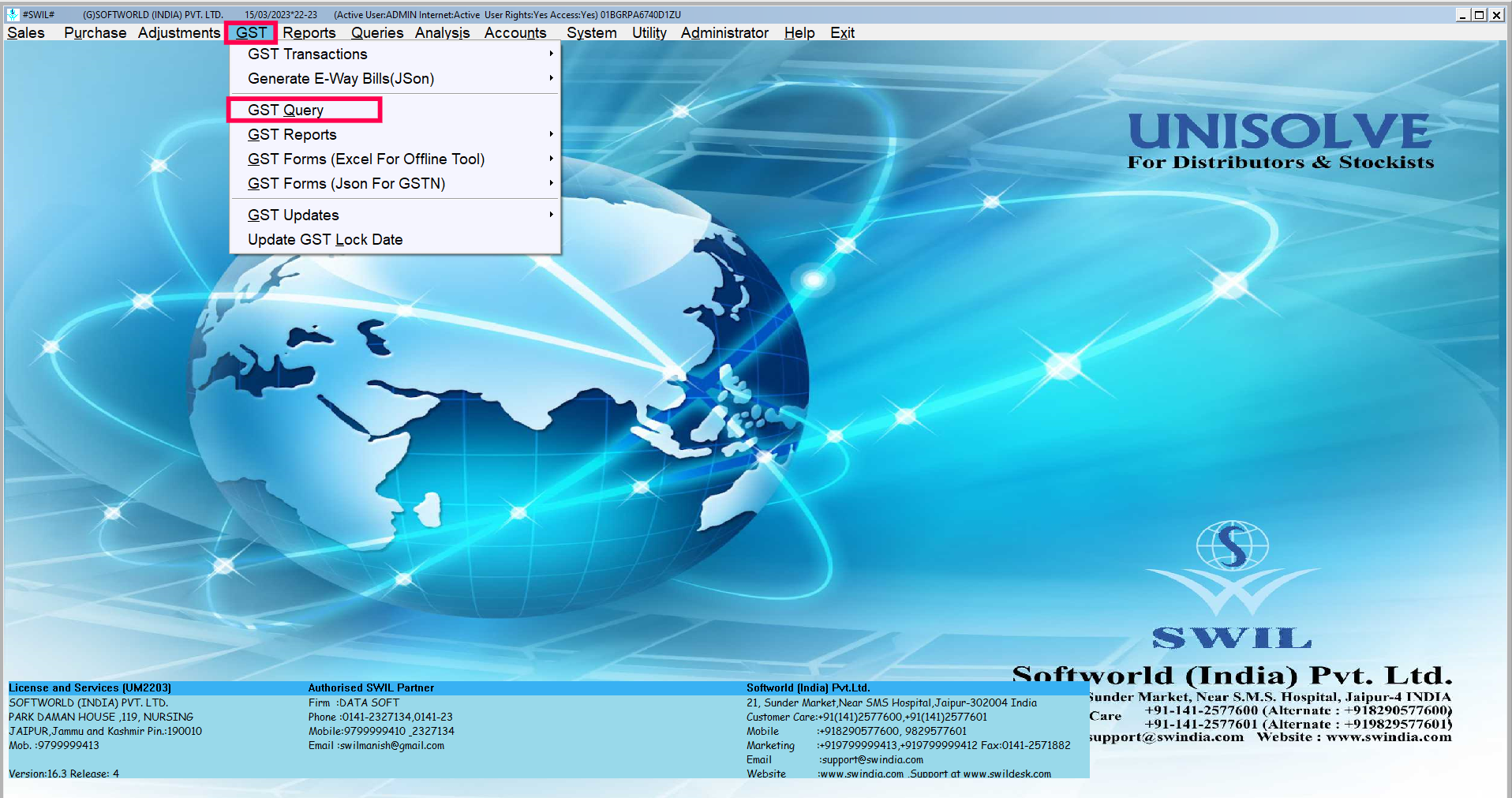Expand GST Reports submenu arrow
The width and height of the screenshot is (1512, 798).
tap(551, 134)
